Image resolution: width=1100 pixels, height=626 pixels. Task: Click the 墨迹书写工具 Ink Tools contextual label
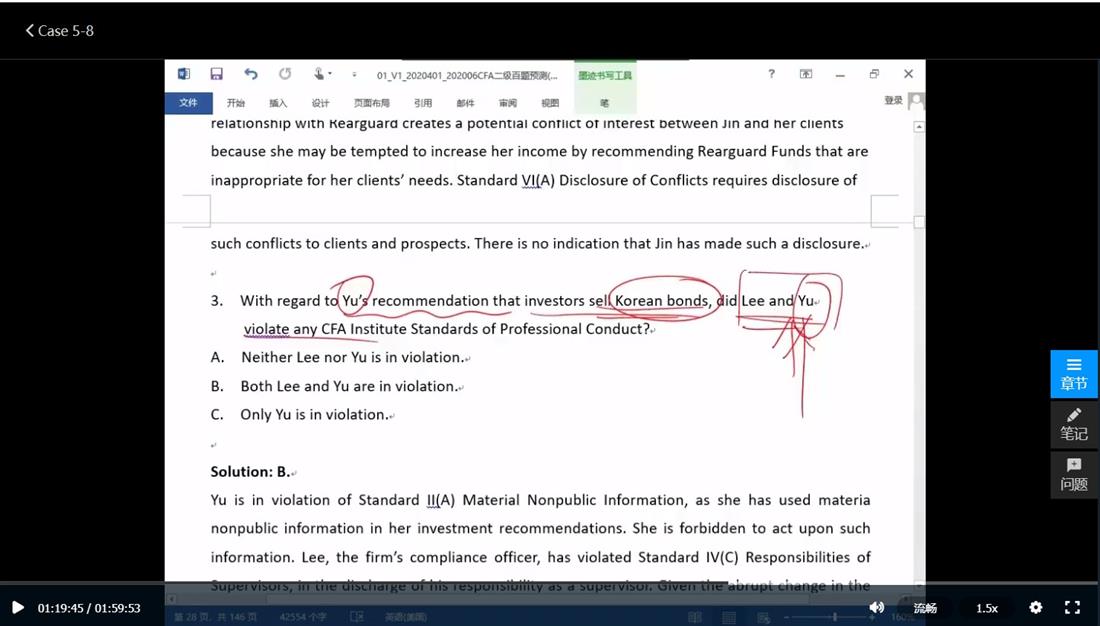(x=605, y=75)
